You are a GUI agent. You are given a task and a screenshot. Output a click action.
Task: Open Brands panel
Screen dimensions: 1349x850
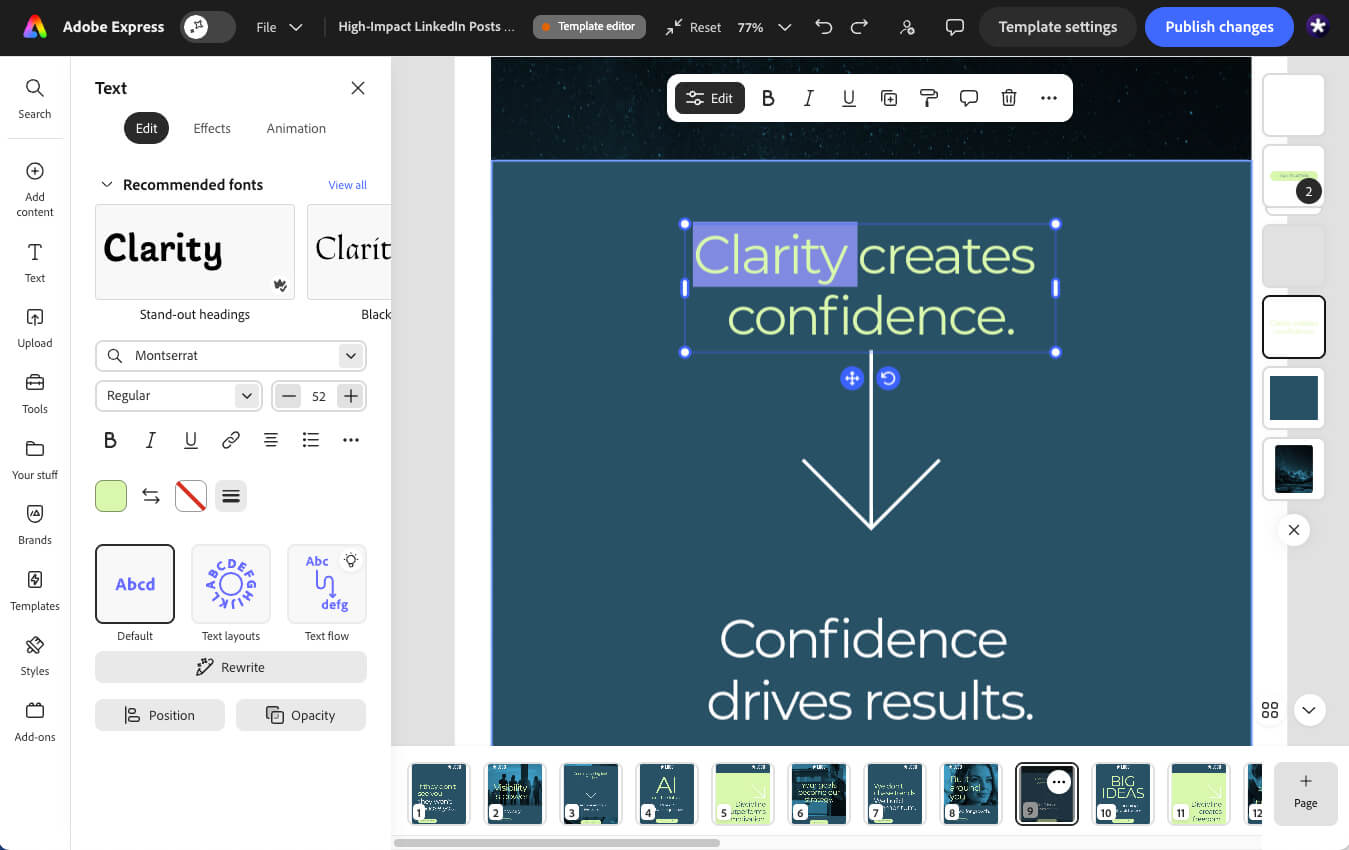[34, 525]
